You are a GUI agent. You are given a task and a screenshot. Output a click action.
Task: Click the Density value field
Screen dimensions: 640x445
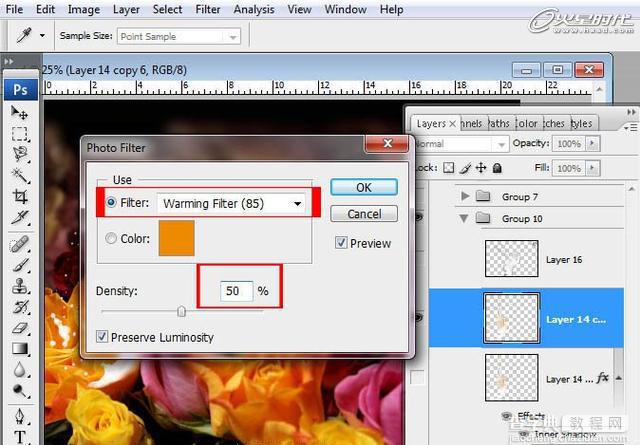pyautogui.click(x=236, y=291)
